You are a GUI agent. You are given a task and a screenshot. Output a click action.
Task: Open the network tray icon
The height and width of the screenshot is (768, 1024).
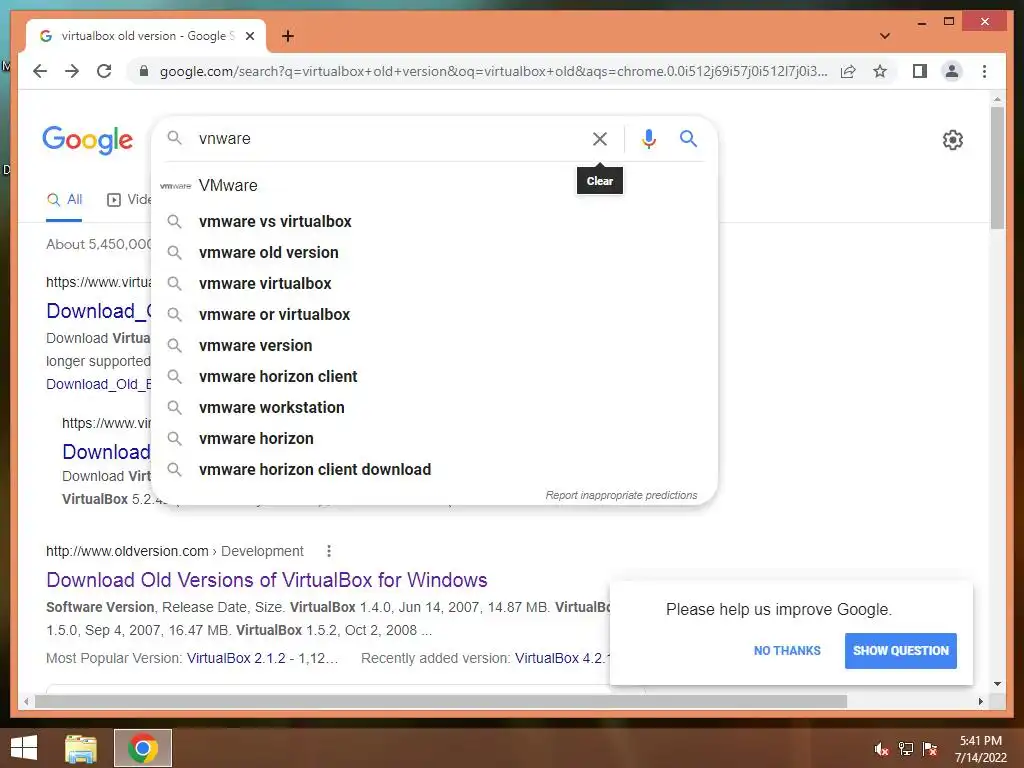click(x=906, y=749)
